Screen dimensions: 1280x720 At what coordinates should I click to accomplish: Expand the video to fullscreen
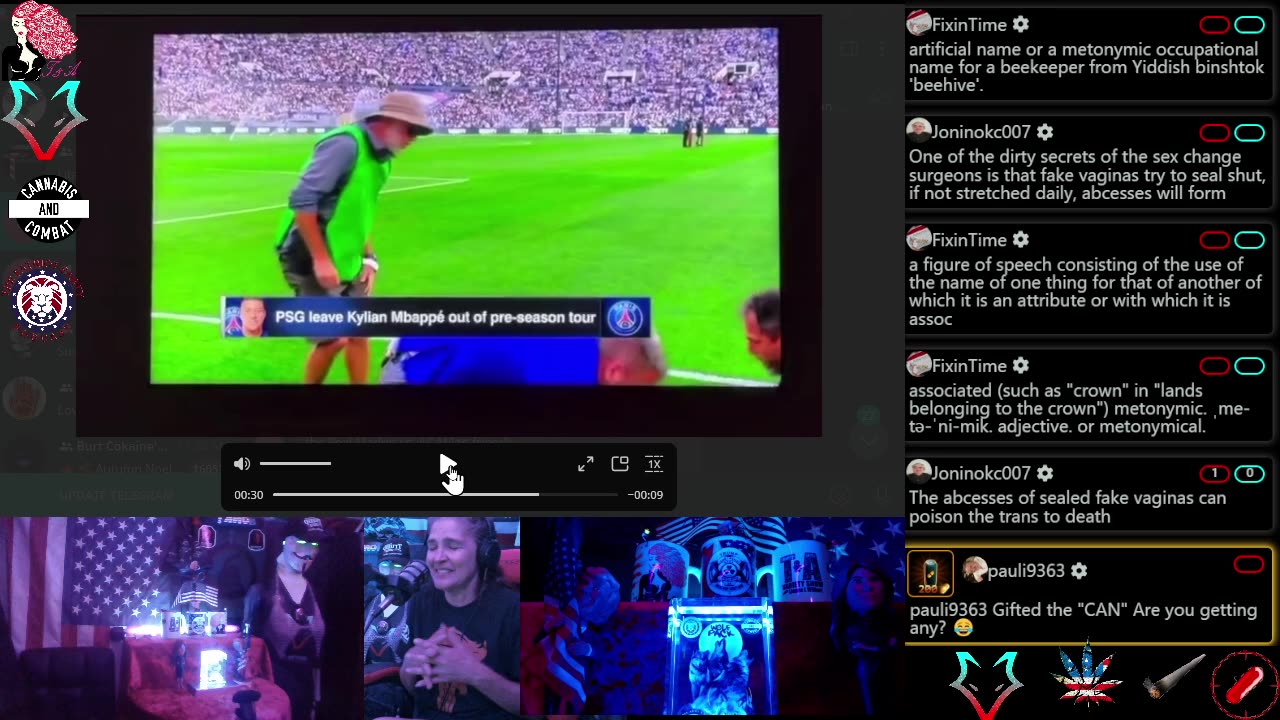tap(586, 464)
